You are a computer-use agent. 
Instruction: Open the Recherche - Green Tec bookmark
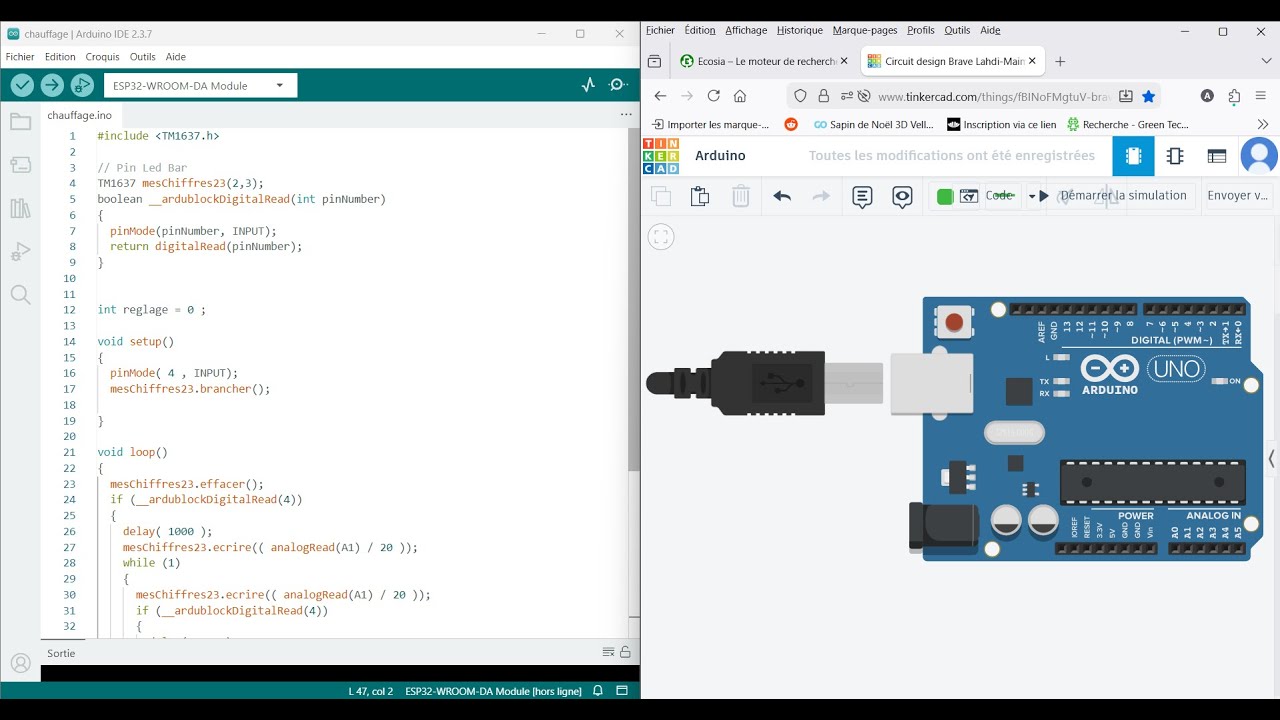click(1128, 125)
